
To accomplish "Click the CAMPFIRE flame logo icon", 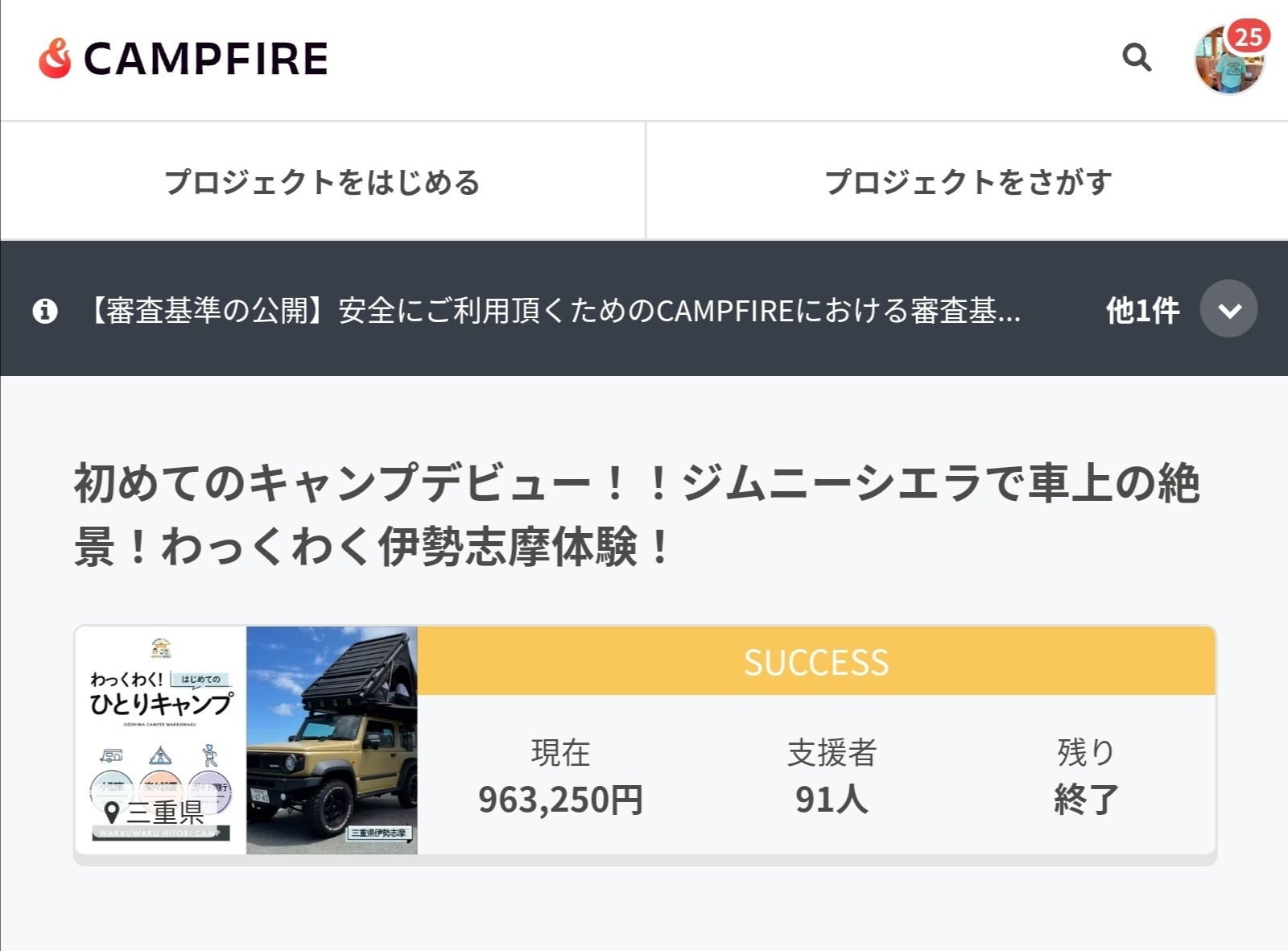I will (x=55, y=59).
